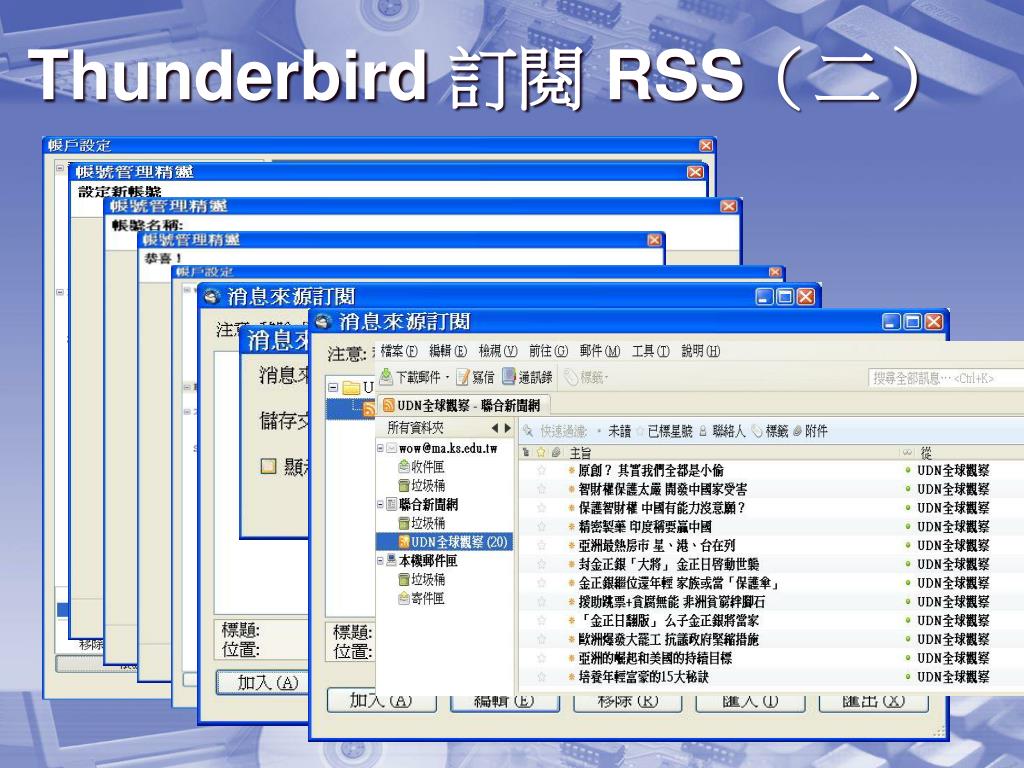
Task: Collapse the U folder in 消息來源訂閱 tree
Action: tap(333, 387)
